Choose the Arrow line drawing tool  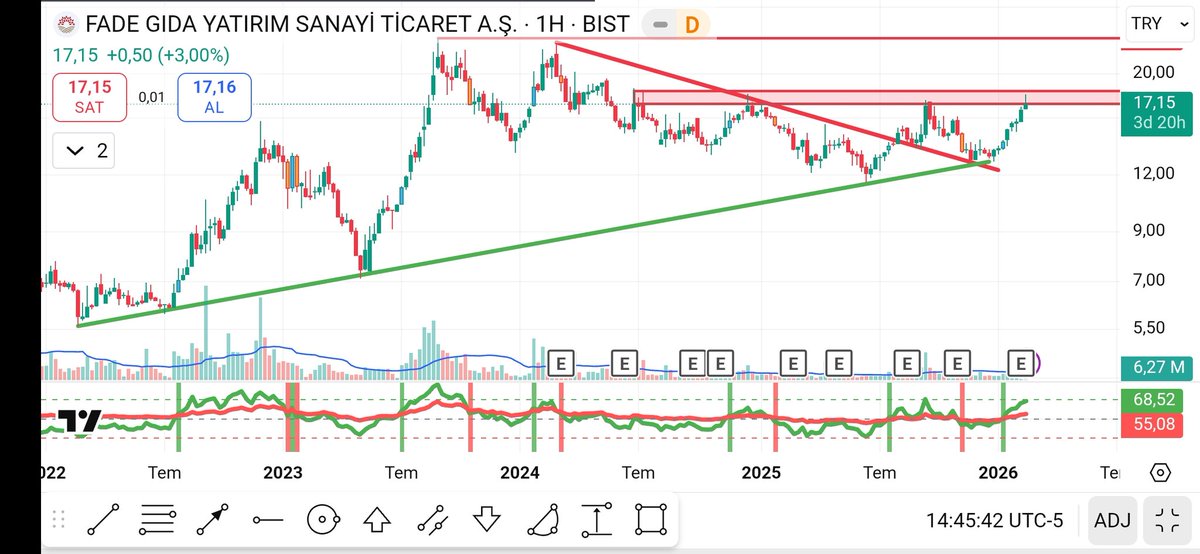tap(212, 520)
